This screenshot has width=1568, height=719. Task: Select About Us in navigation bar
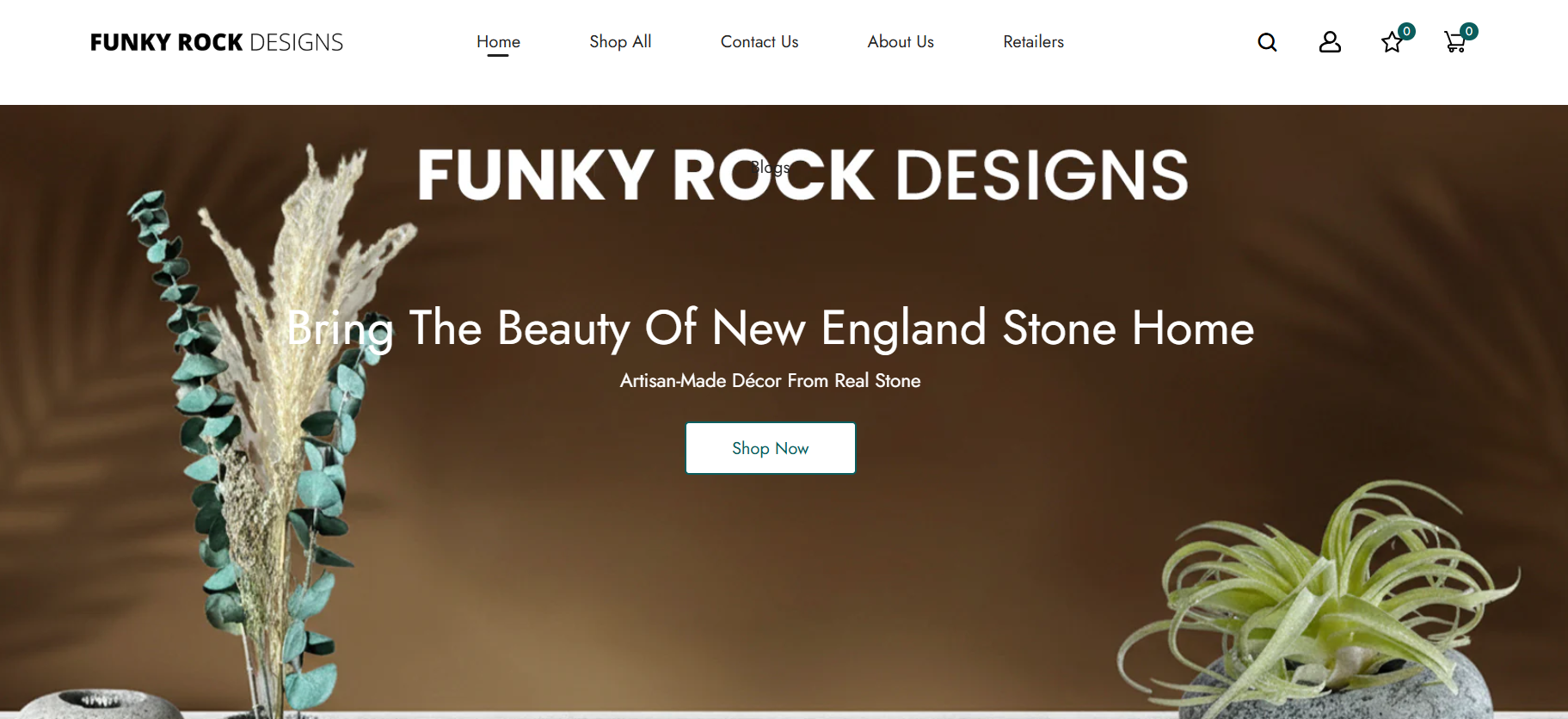pos(901,41)
